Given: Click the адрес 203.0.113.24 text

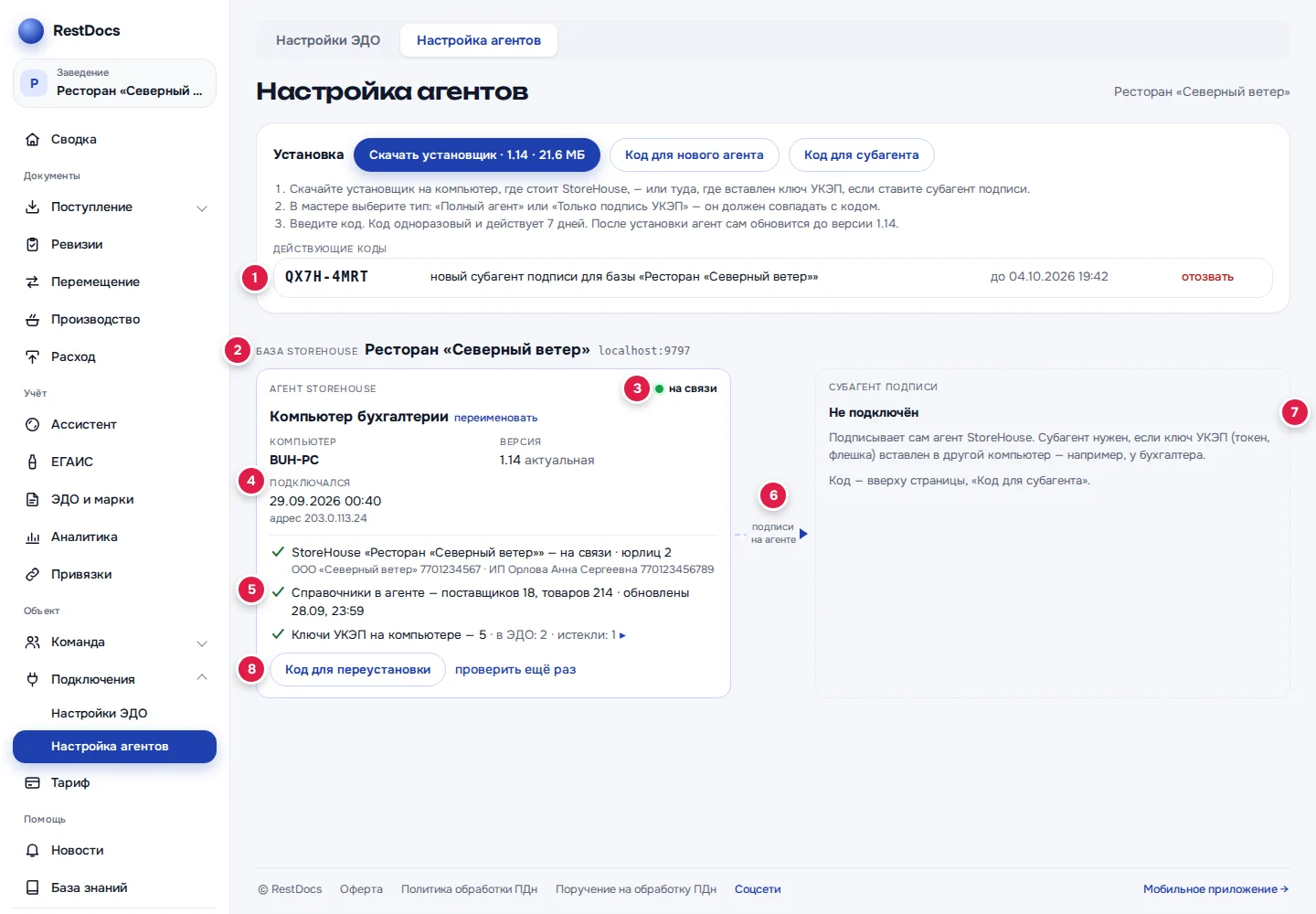Looking at the screenshot, I should tap(318, 518).
